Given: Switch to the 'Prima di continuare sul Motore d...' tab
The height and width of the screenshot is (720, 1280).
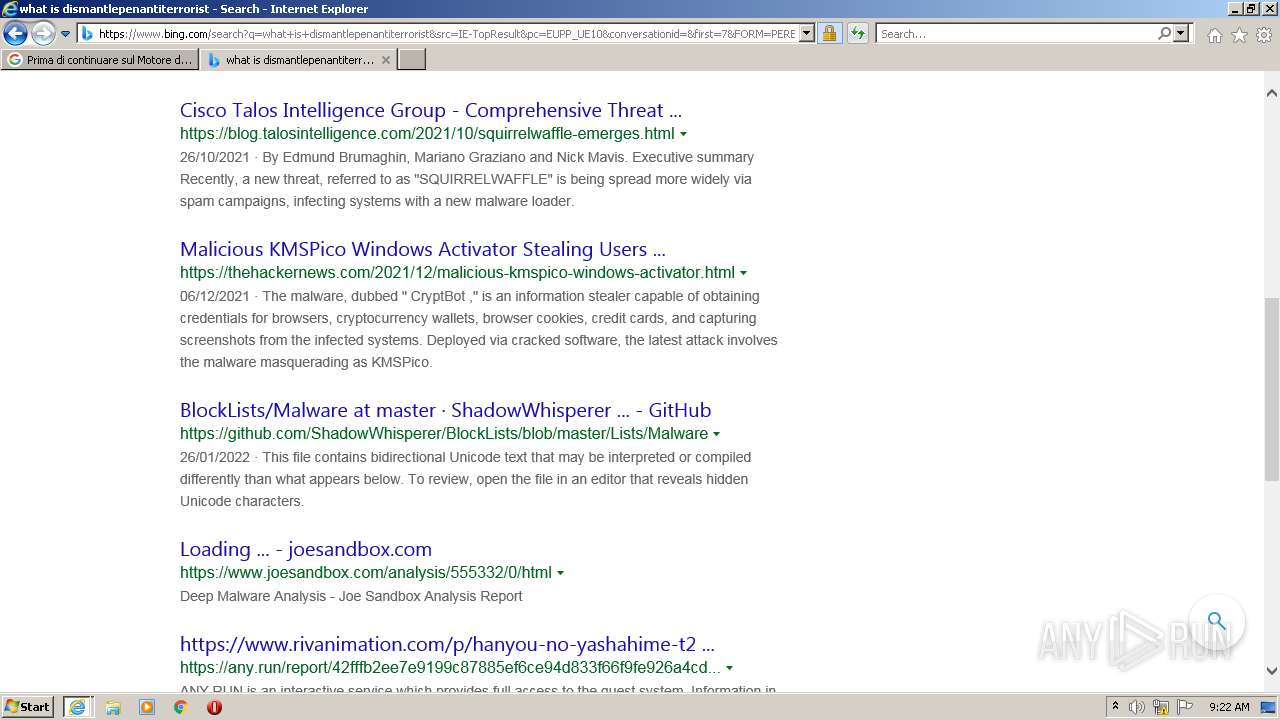Looking at the screenshot, I should point(101,60).
